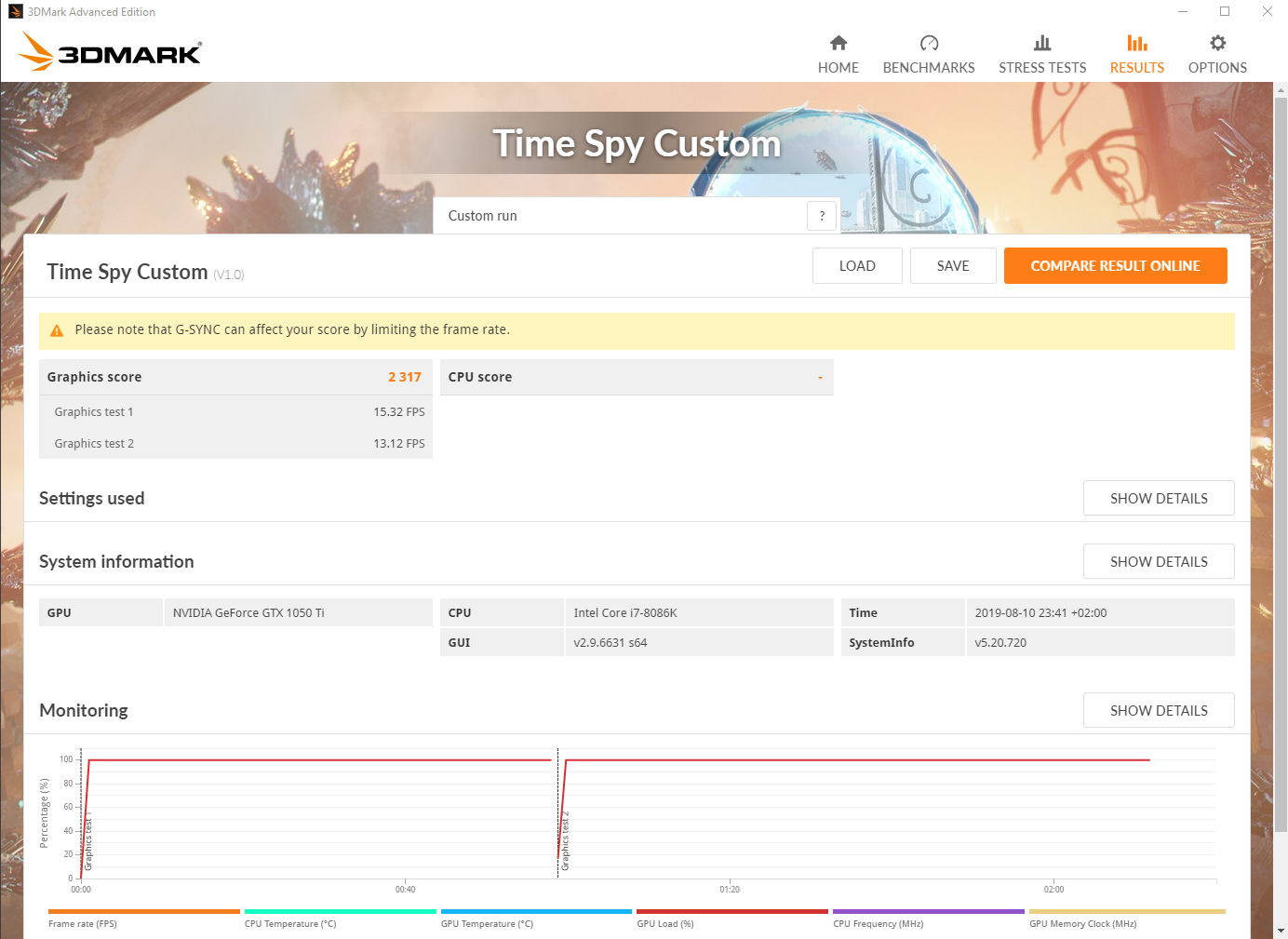
Task: Click the Stress Tests bar-chart icon
Action: click(x=1042, y=43)
